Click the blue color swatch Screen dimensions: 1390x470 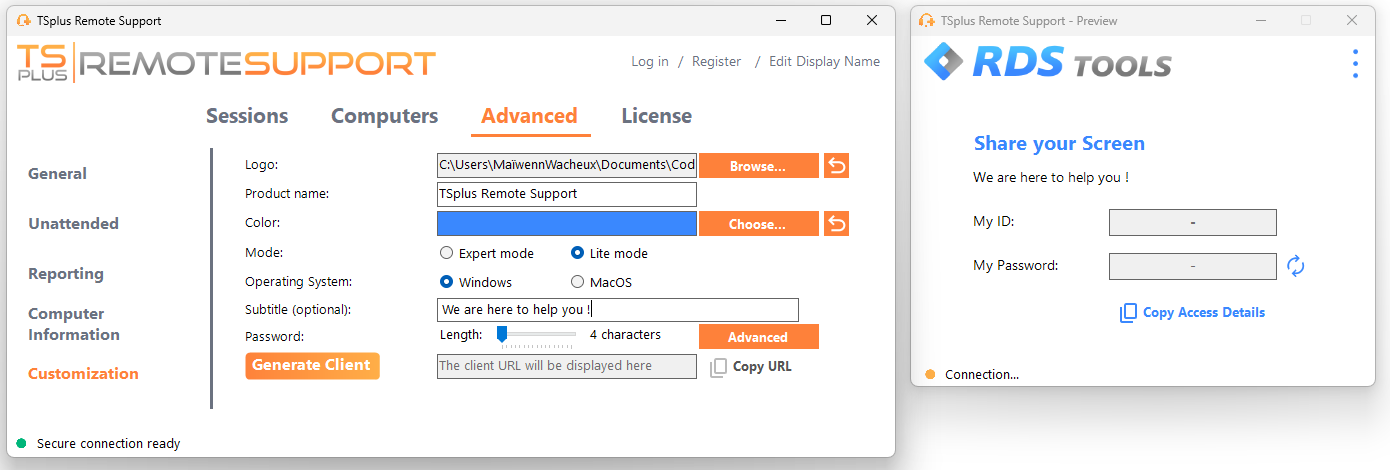click(566, 224)
